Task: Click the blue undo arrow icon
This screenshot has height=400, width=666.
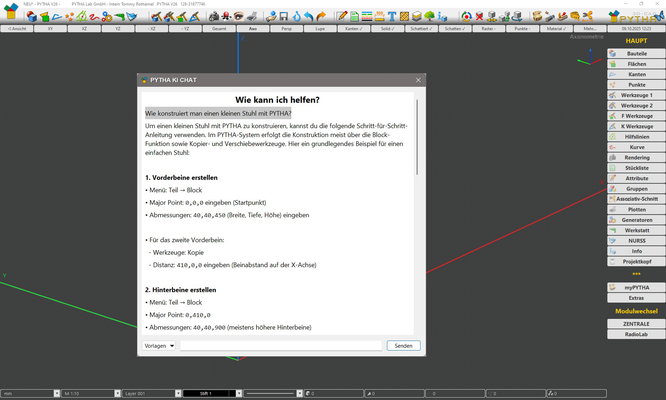Action: (x=308, y=17)
